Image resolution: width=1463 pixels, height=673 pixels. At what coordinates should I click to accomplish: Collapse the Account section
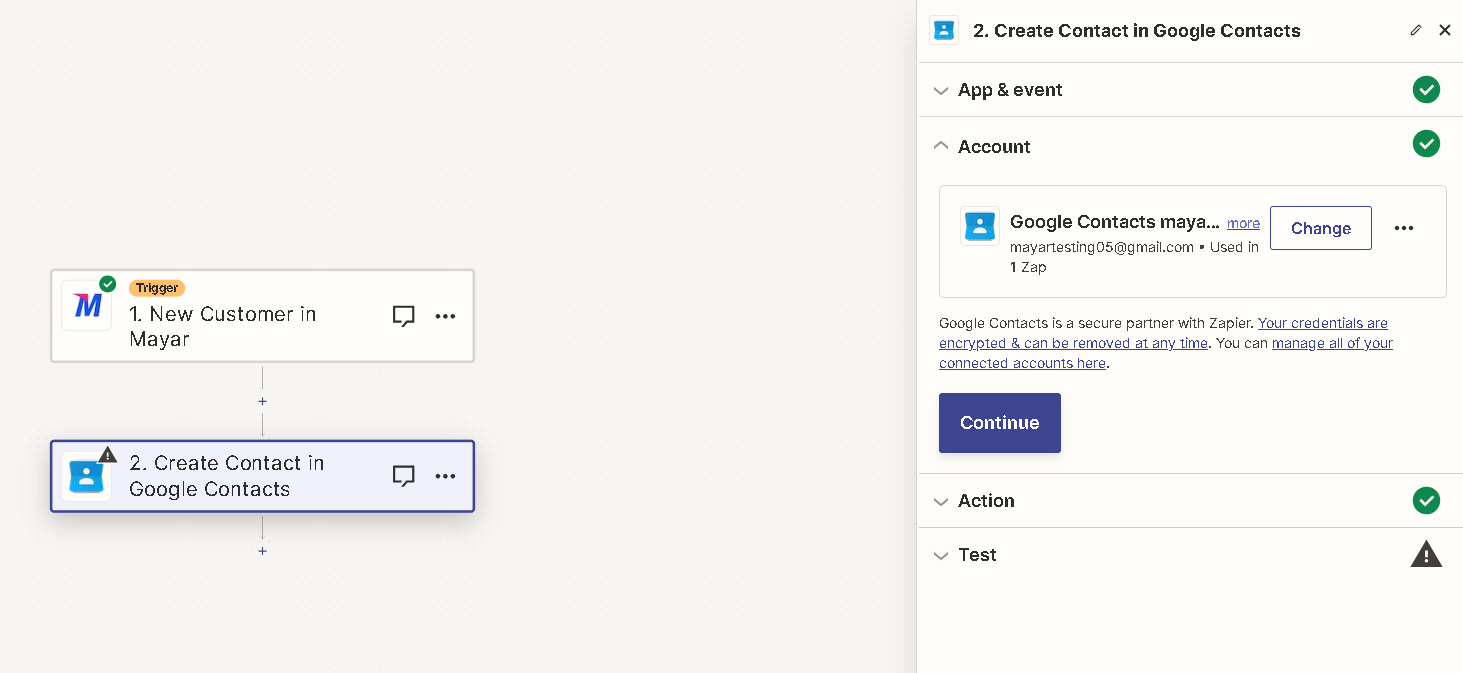1190,146
